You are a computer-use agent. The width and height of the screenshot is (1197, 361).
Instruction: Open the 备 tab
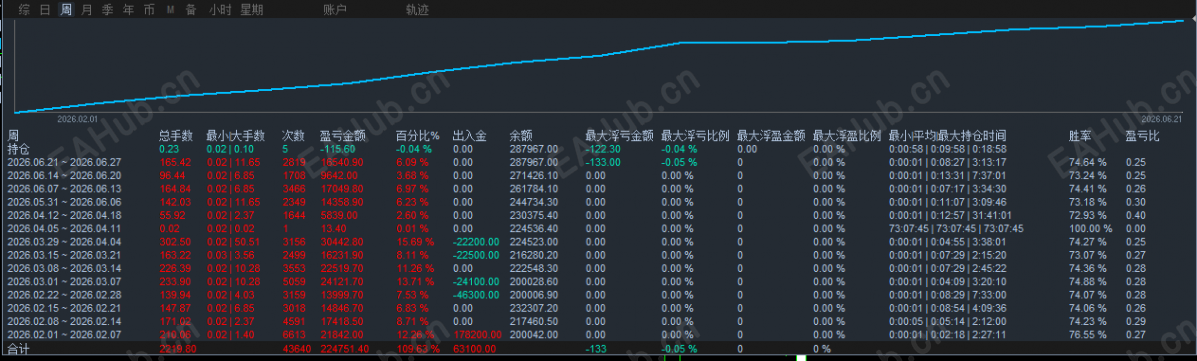191,10
